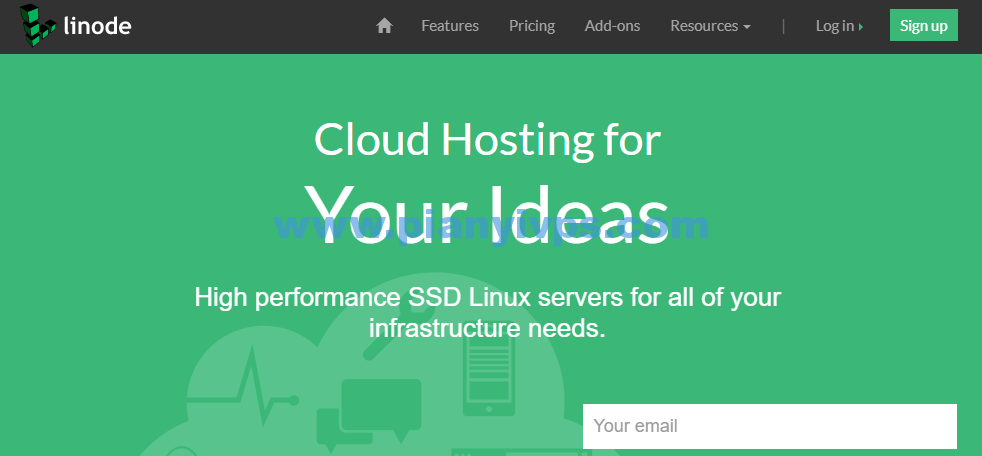Viewport: 982px width, 456px height.
Task: Open the Pricing page
Action: 532,26
